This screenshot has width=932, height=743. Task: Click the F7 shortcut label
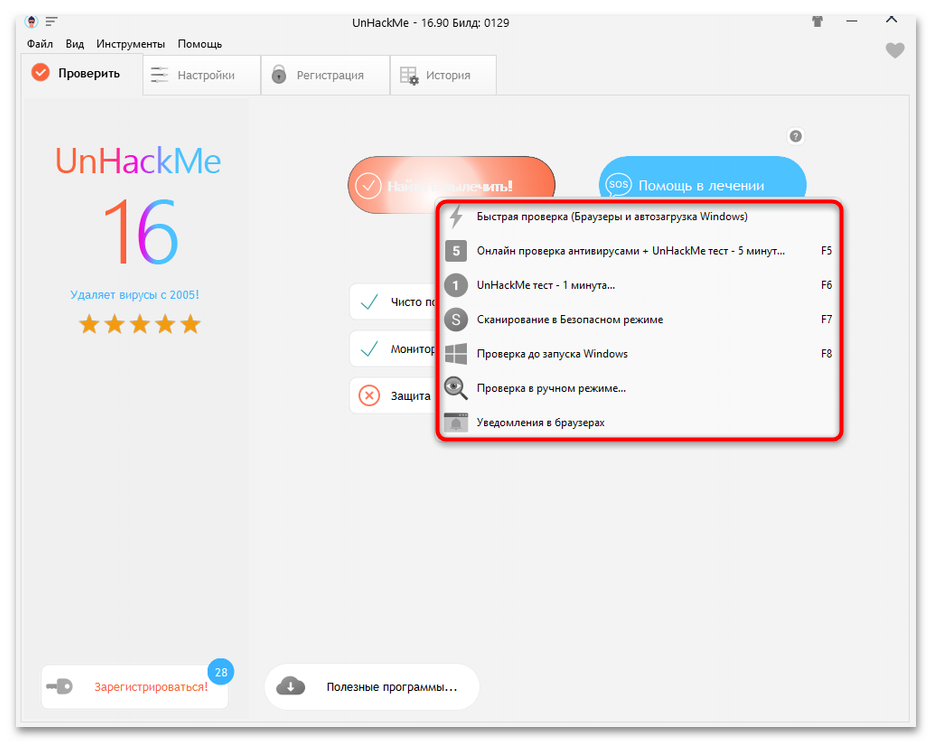[826, 320]
